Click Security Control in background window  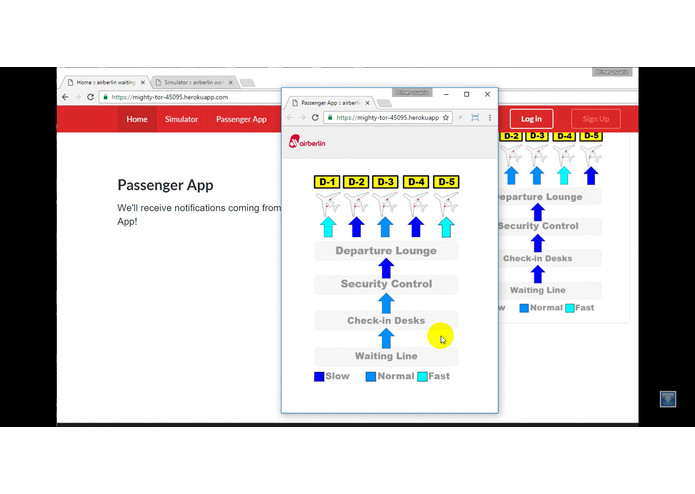[x=550, y=226]
